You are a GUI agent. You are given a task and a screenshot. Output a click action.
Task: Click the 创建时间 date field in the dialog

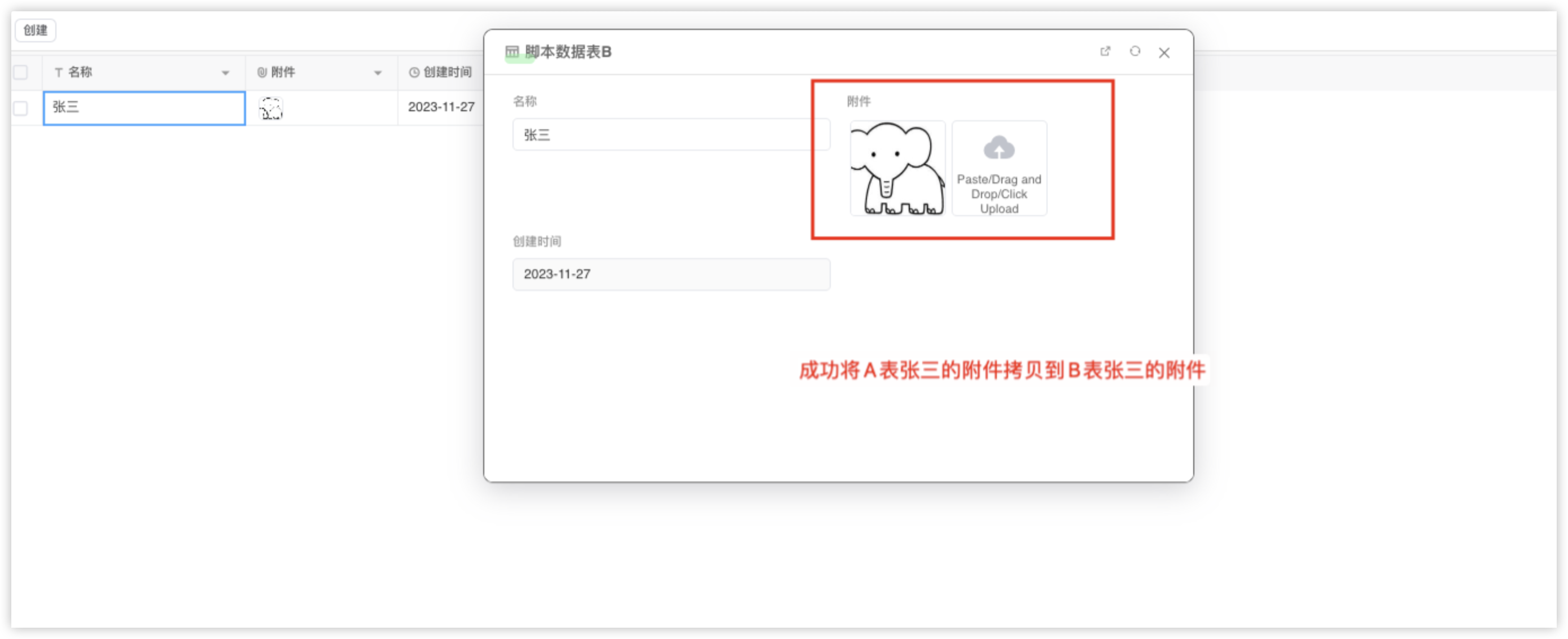[671, 274]
